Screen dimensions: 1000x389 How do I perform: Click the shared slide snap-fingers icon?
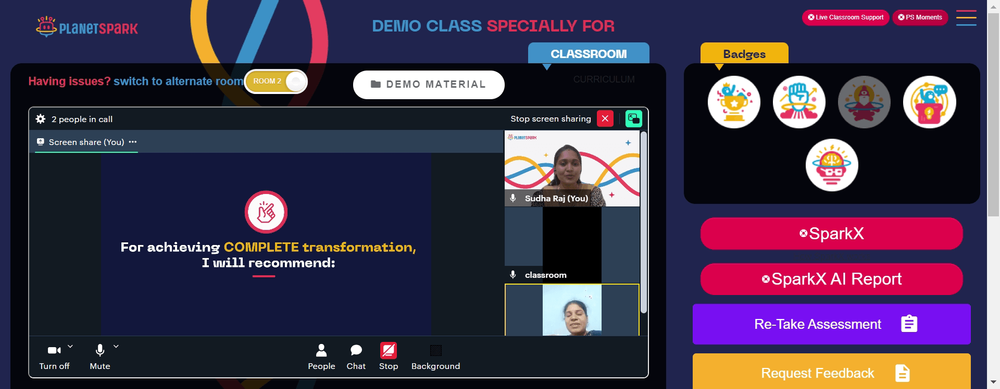point(266,212)
